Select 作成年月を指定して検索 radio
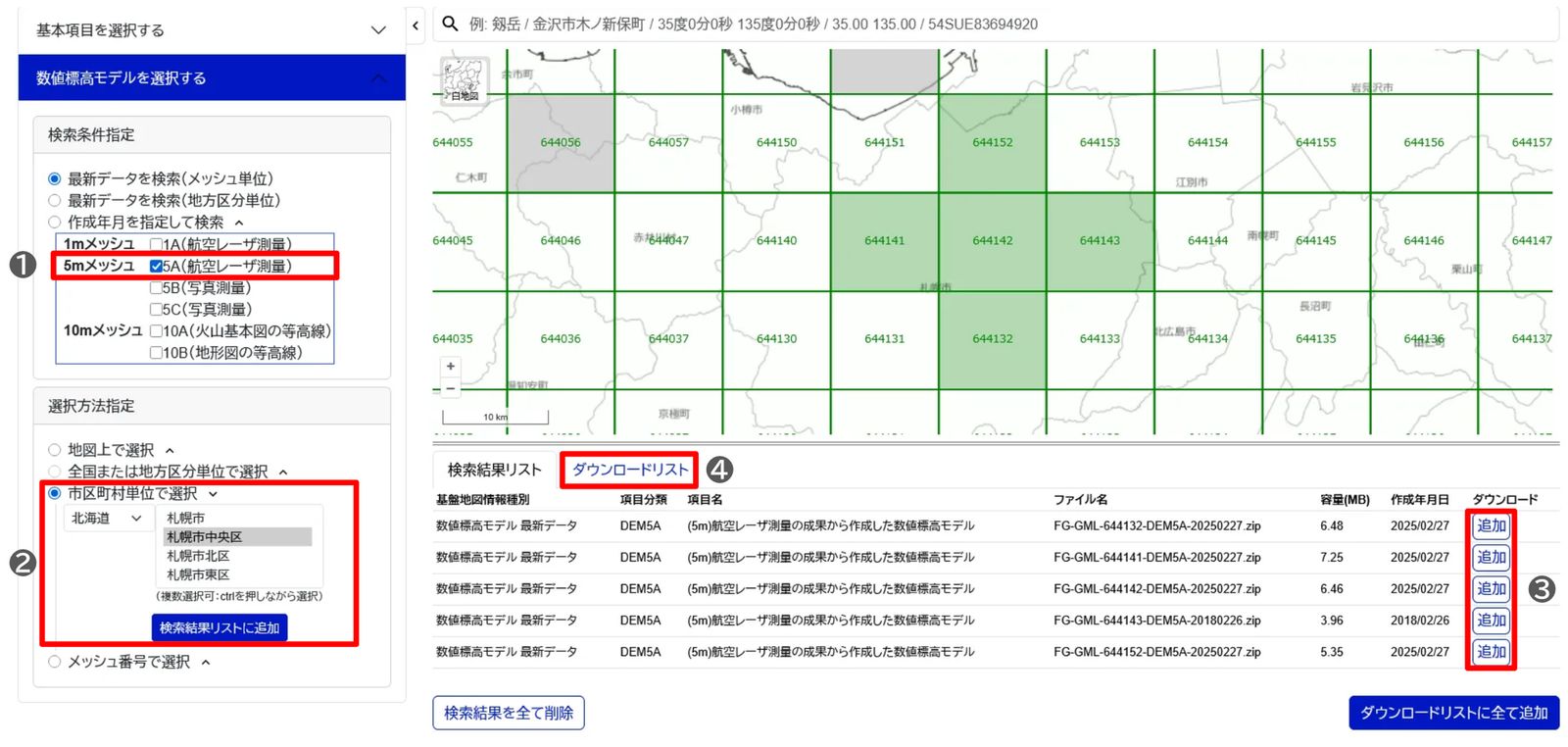The width and height of the screenshot is (1568, 747). (x=55, y=223)
